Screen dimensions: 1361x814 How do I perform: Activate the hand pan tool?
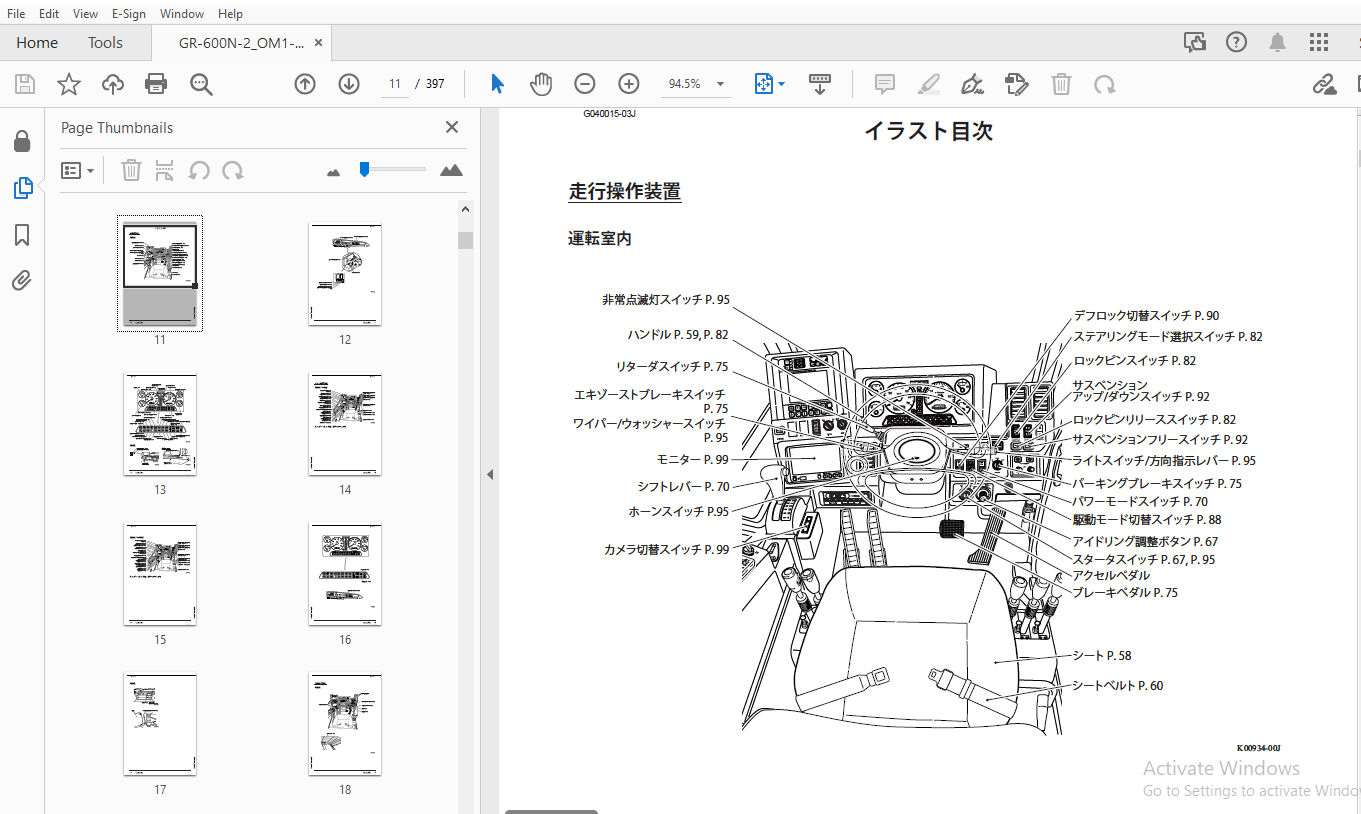tap(541, 84)
